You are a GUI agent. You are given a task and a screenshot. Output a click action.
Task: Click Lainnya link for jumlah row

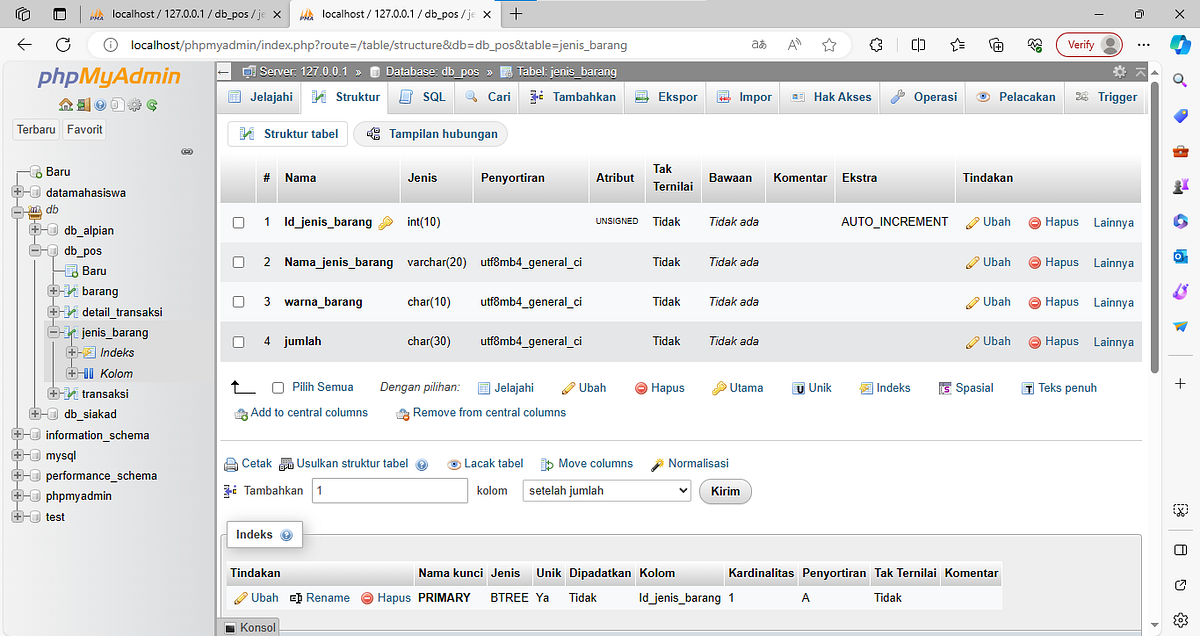(x=1113, y=342)
